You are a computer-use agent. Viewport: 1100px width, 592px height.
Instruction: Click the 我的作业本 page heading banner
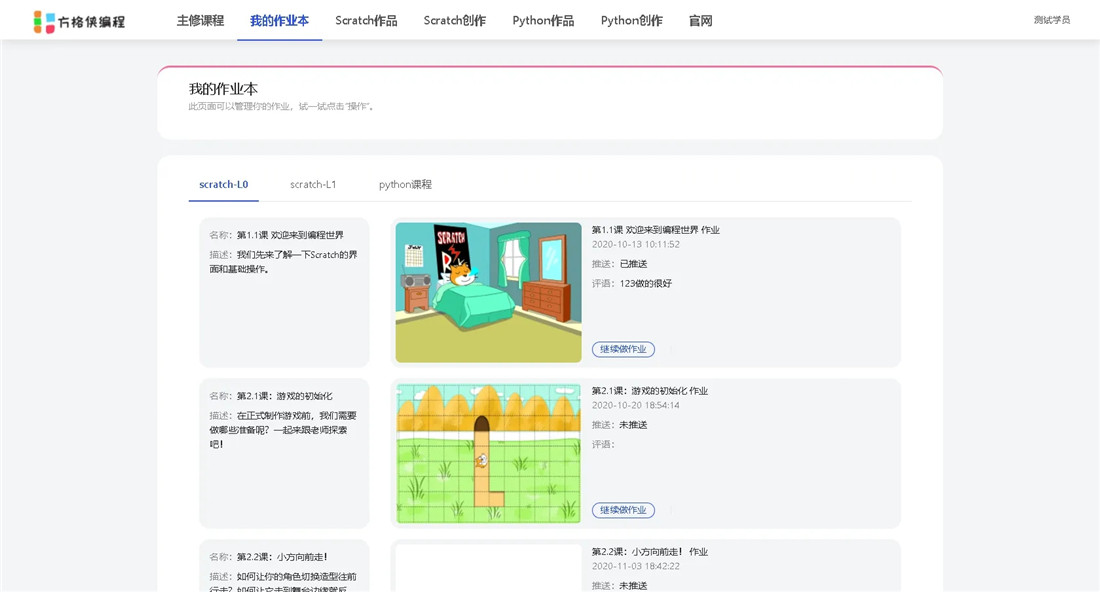[548, 100]
